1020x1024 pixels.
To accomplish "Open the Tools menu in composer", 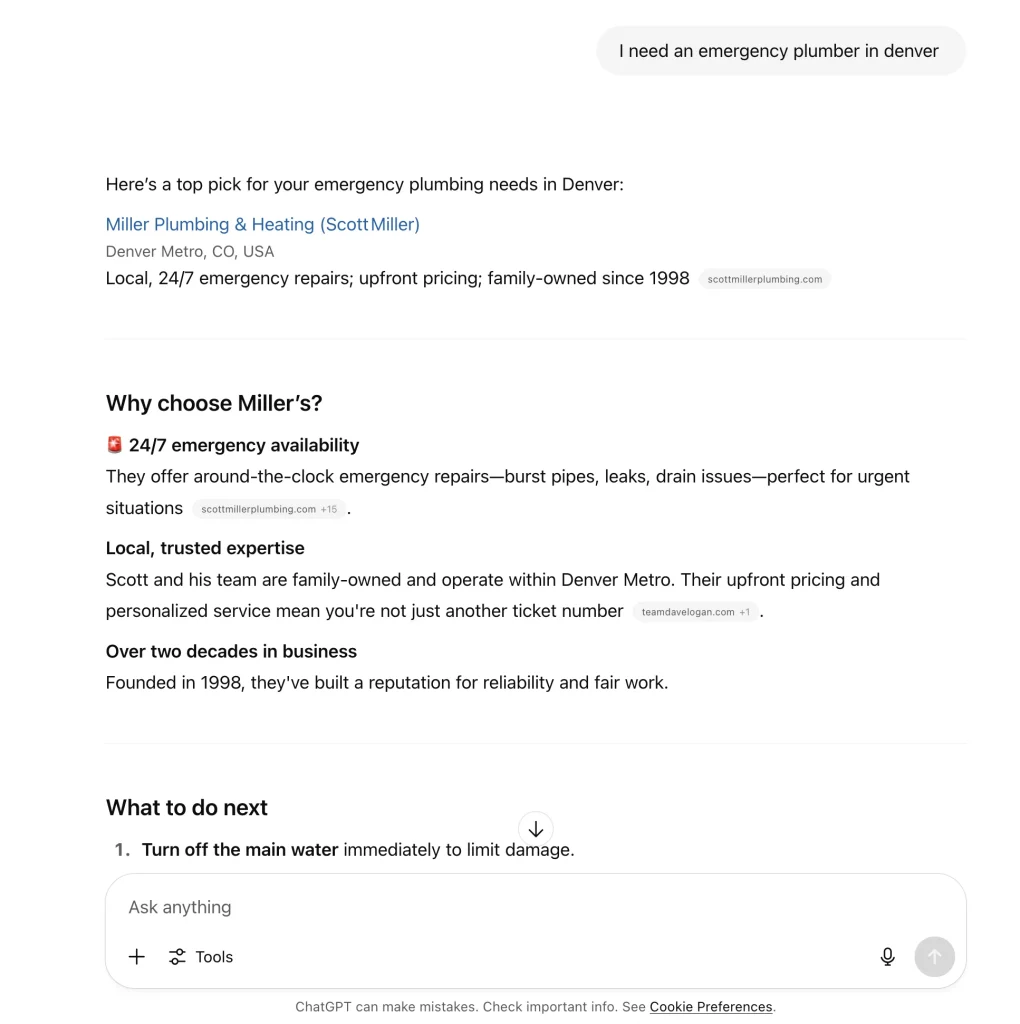I will coord(201,957).
